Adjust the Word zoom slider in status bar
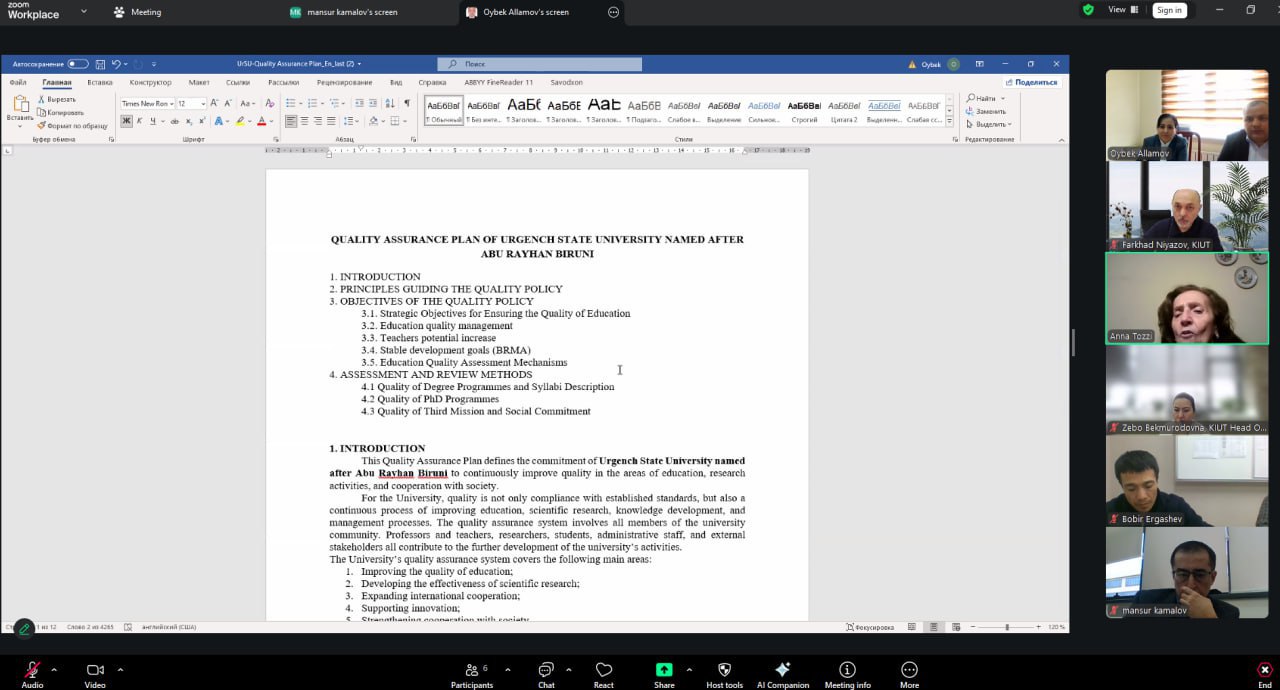The height and width of the screenshot is (690, 1280). pos(1006,627)
